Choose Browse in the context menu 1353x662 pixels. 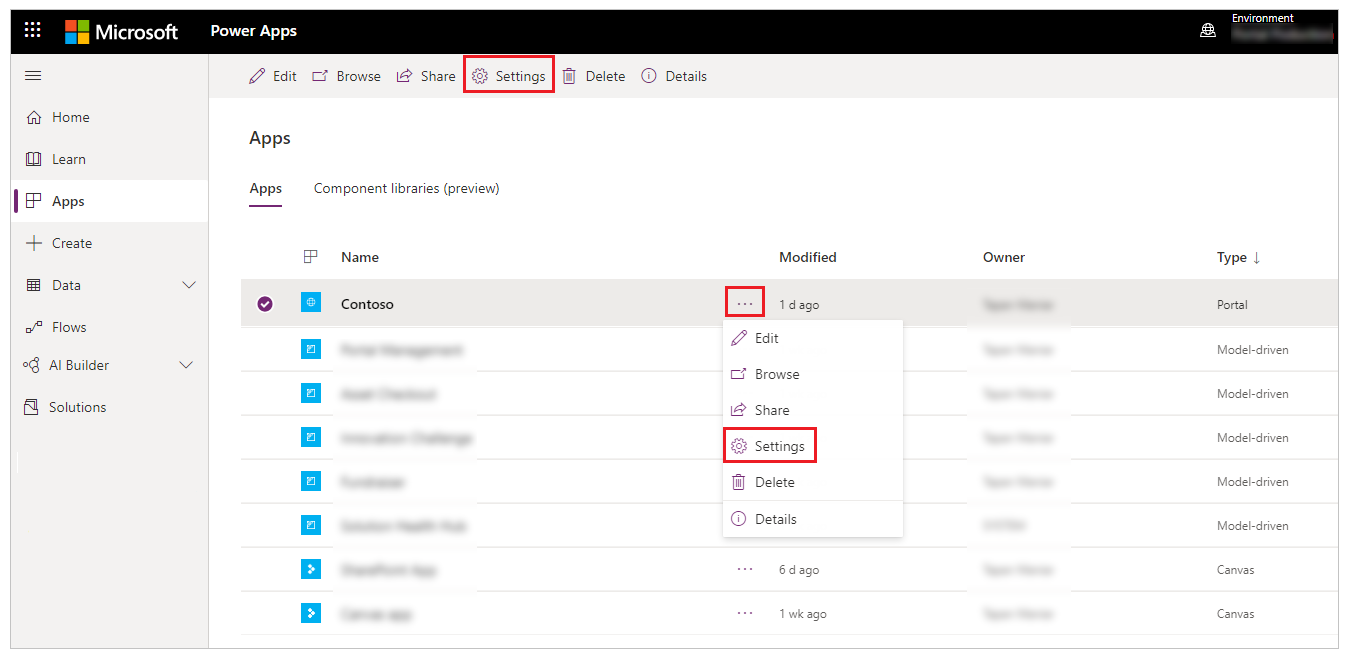coord(813,374)
